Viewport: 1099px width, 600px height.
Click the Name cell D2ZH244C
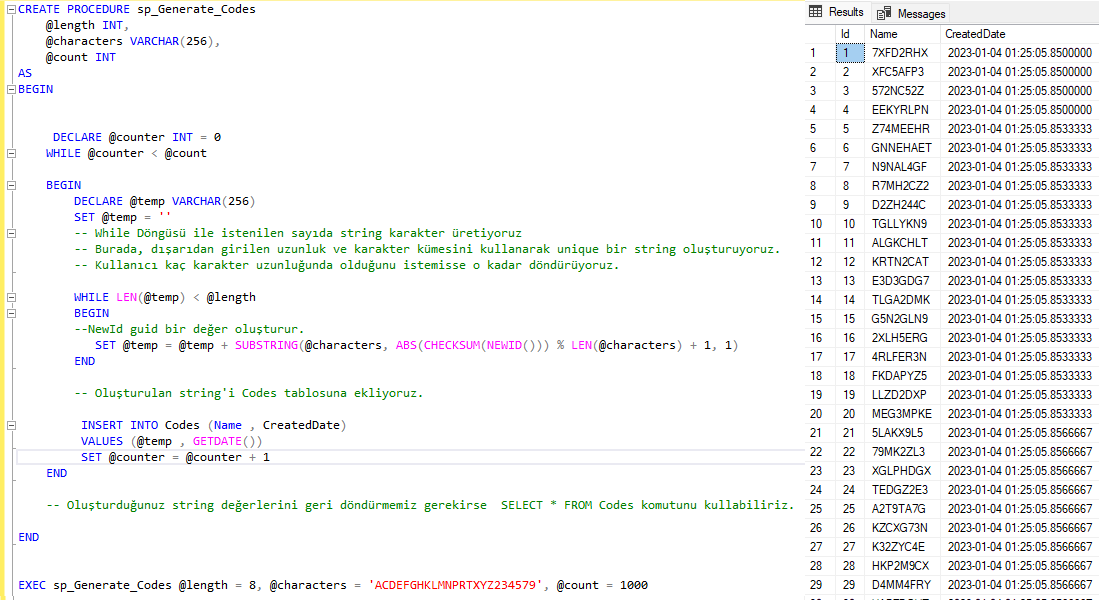pos(901,204)
